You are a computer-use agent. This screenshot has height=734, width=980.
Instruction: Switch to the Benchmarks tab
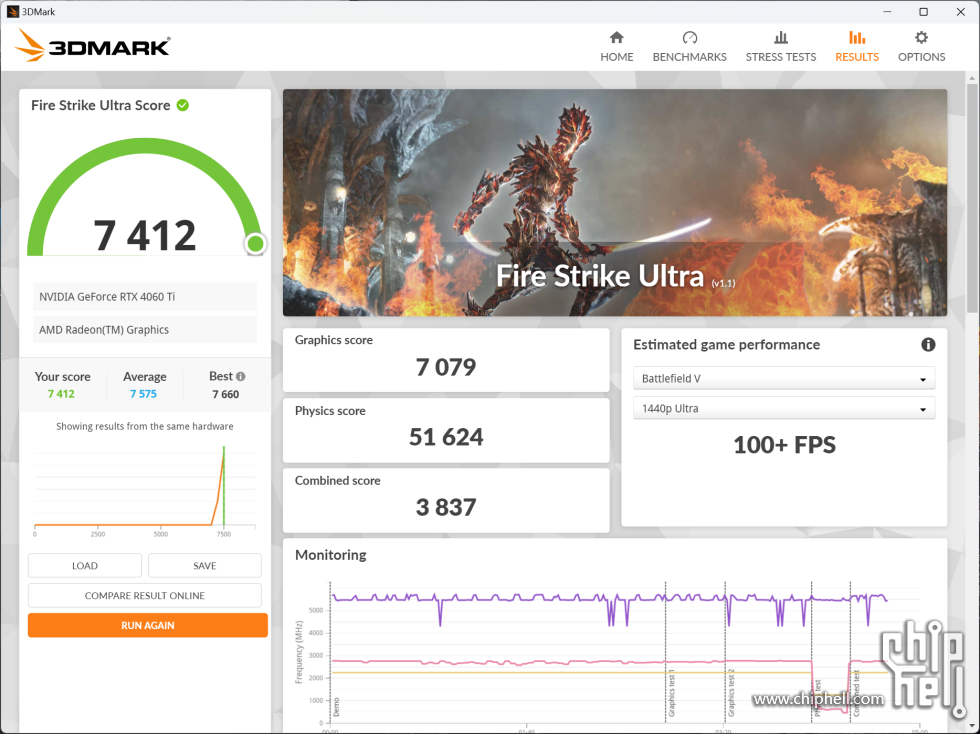689,47
